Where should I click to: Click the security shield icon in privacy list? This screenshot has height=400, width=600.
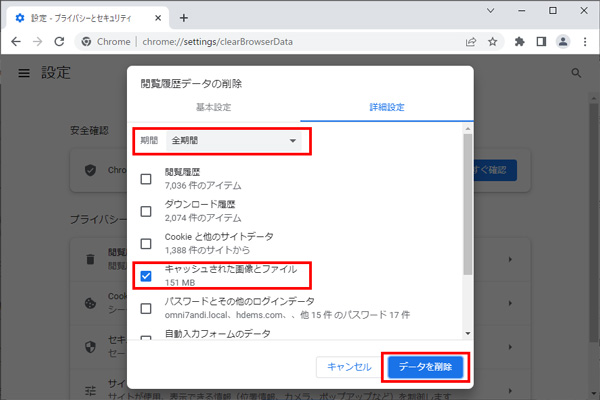90,347
